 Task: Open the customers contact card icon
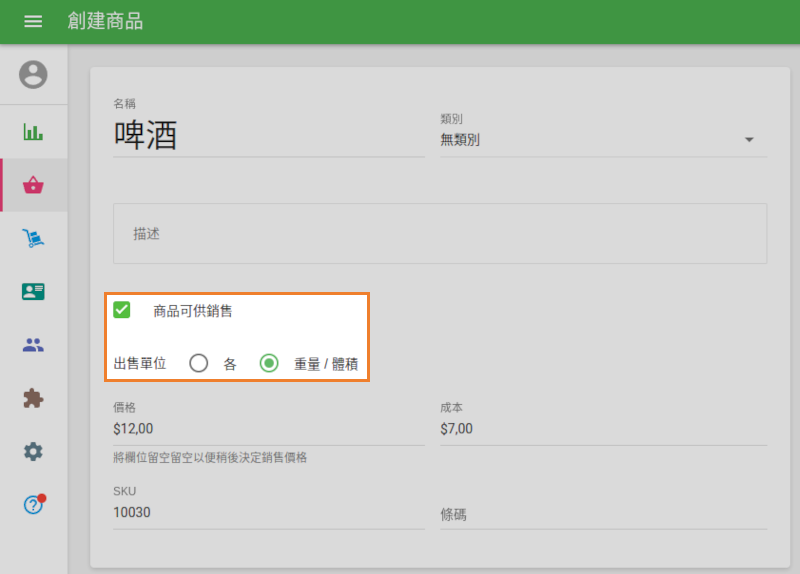click(33, 291)
